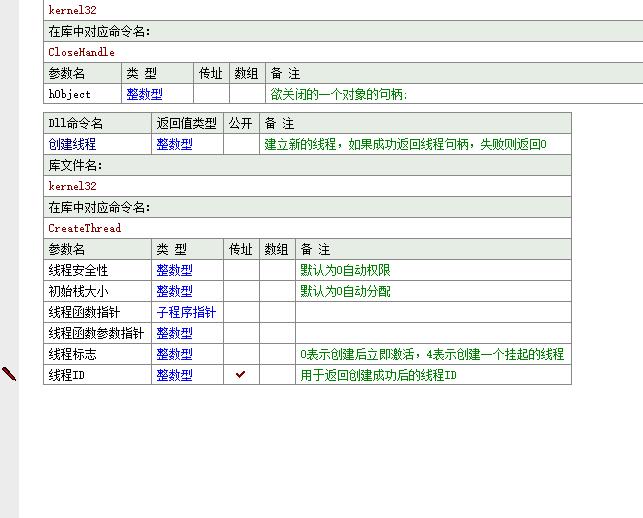Click remark 用于返回创建成功后的线程ID

pos(379,375)
